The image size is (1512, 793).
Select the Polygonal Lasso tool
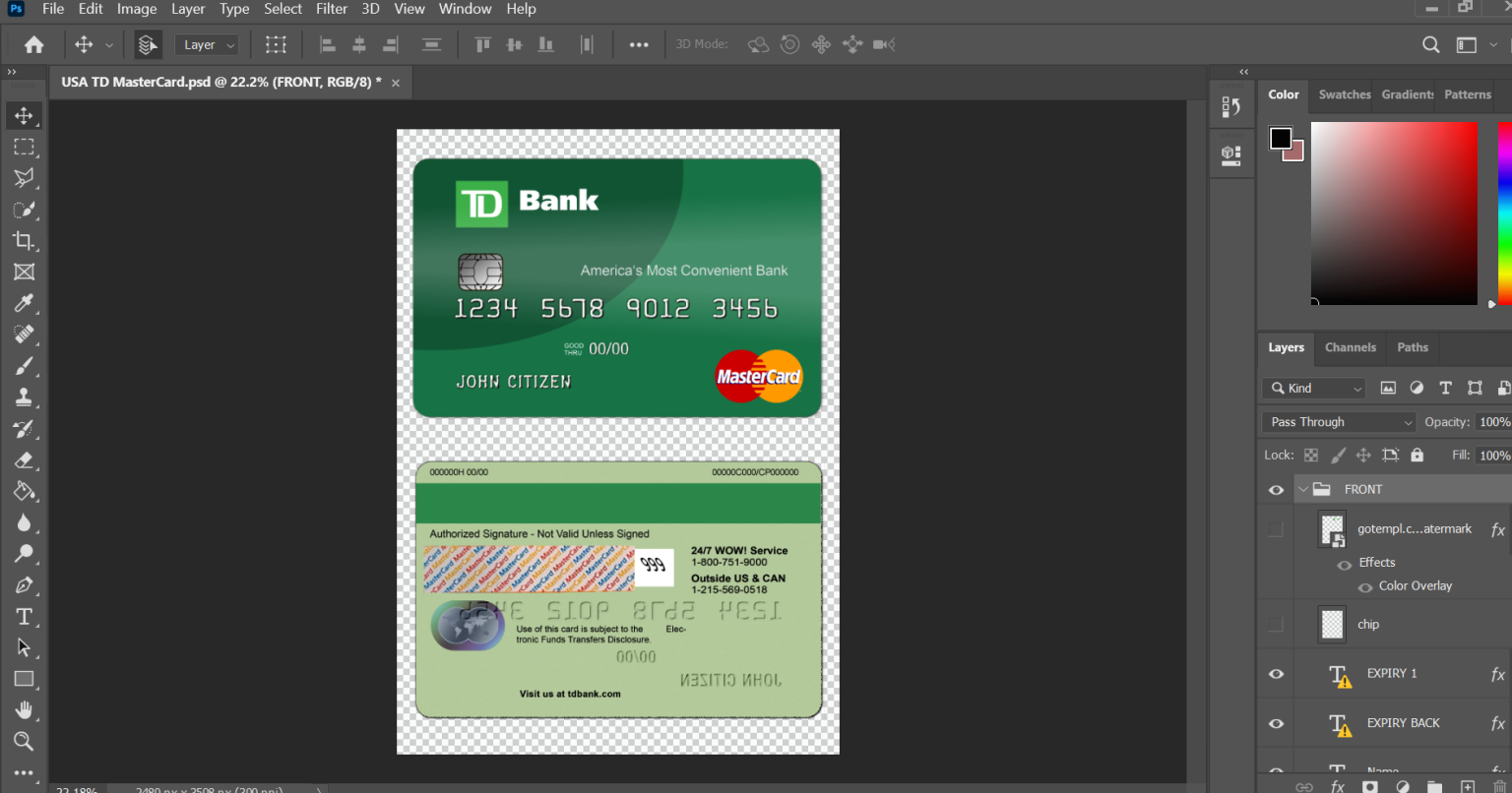coord(24,178)
